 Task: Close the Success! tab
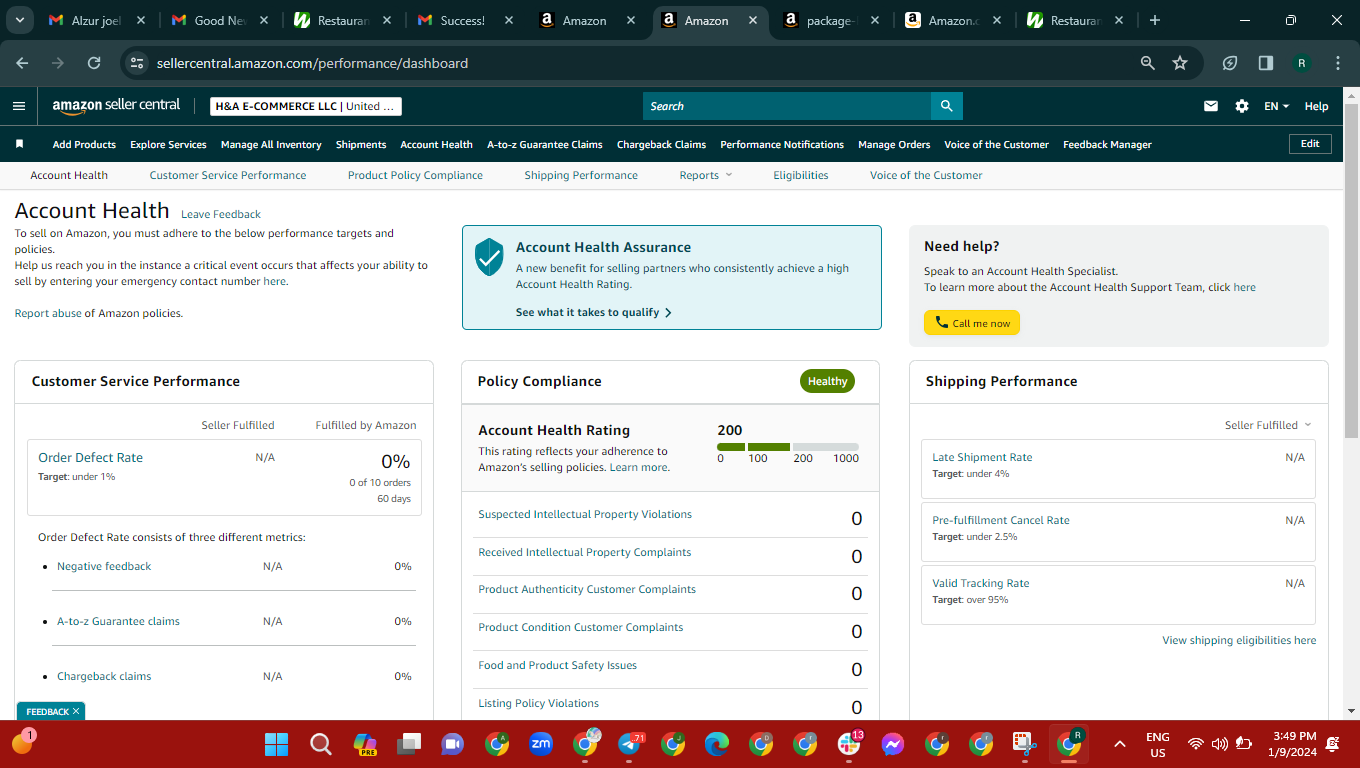click(508, 20)
